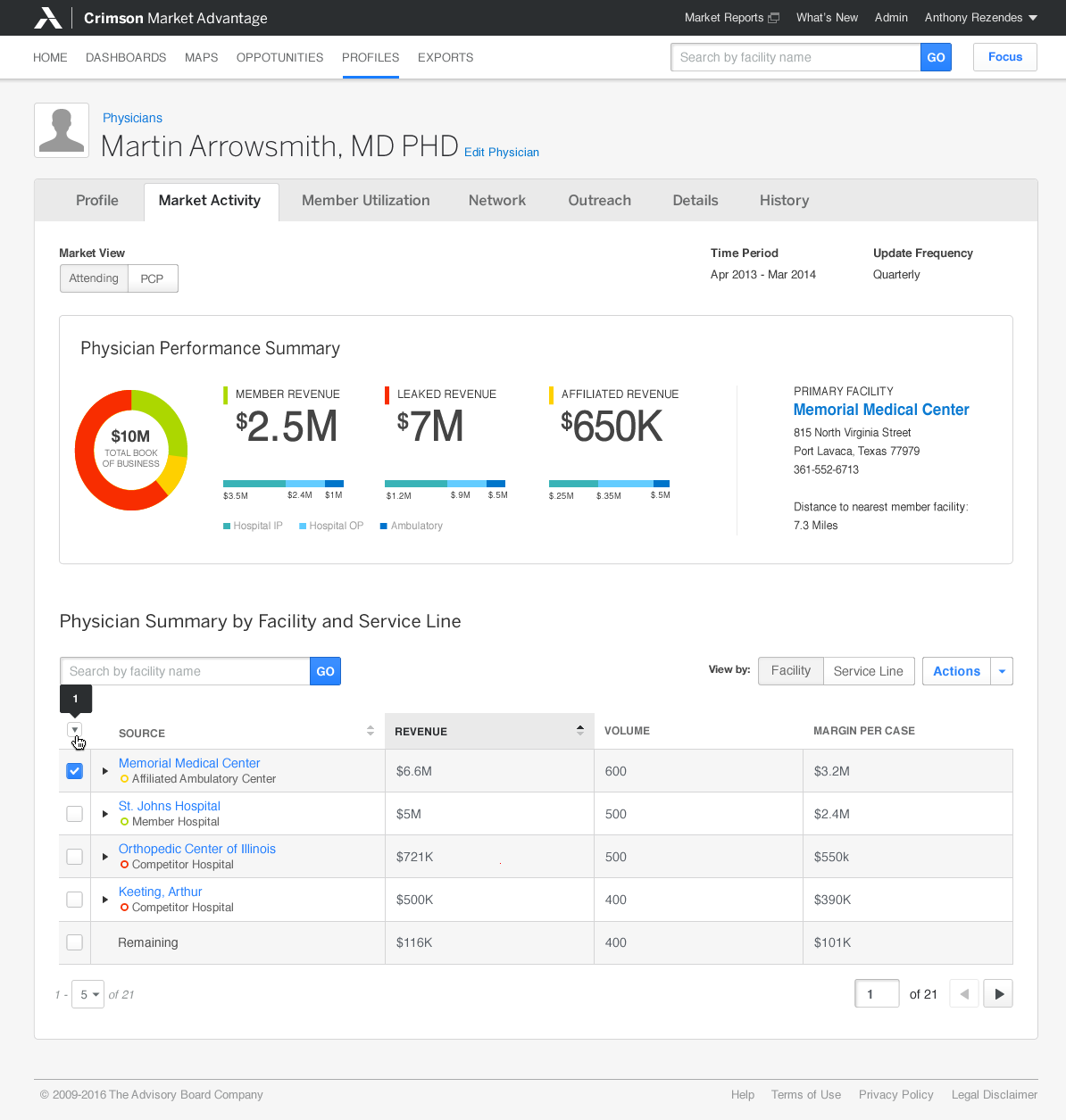Click the page number input field

(877, 993)
